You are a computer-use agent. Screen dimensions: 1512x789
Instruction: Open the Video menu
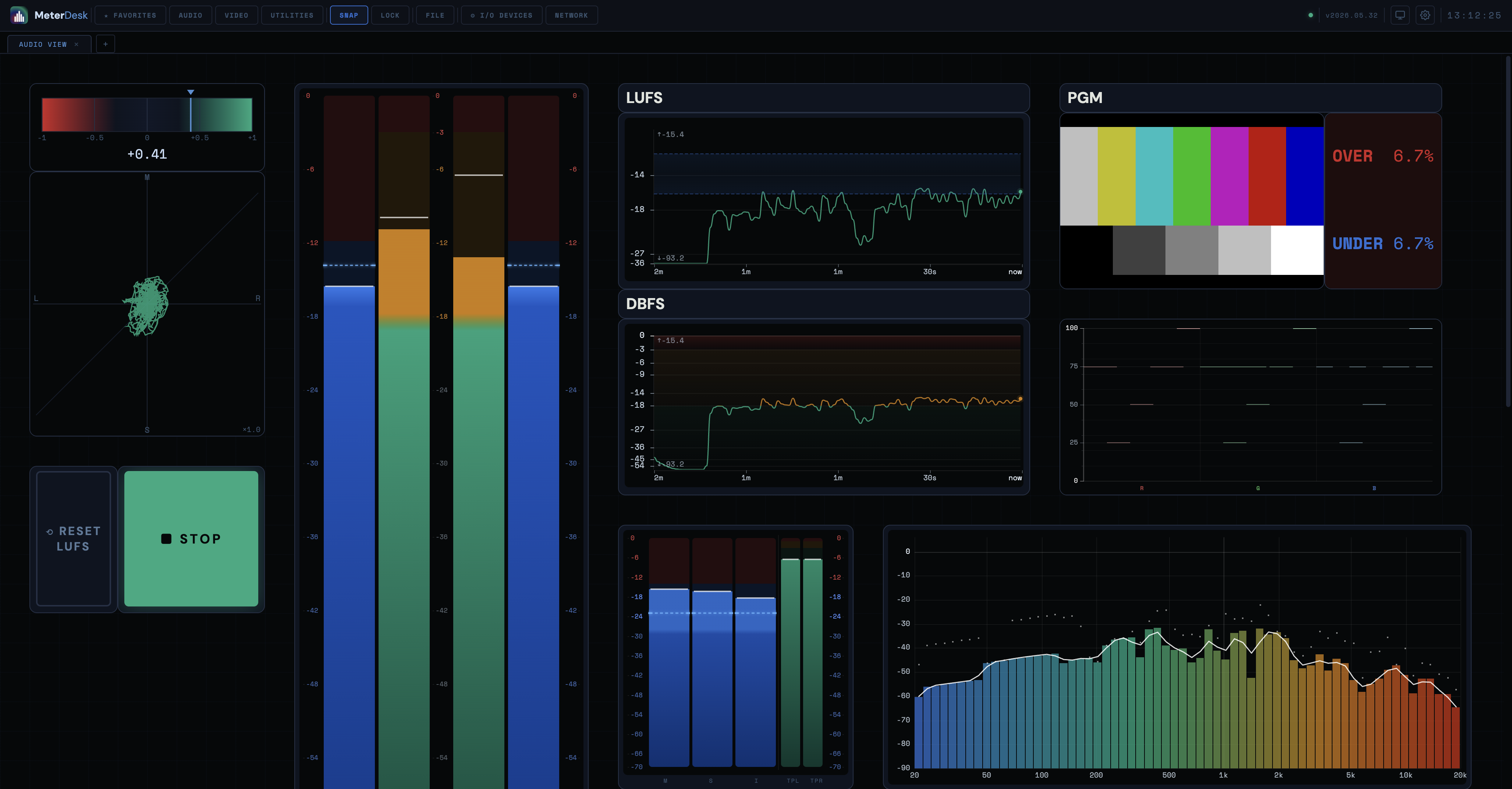(x=237, y=15)
